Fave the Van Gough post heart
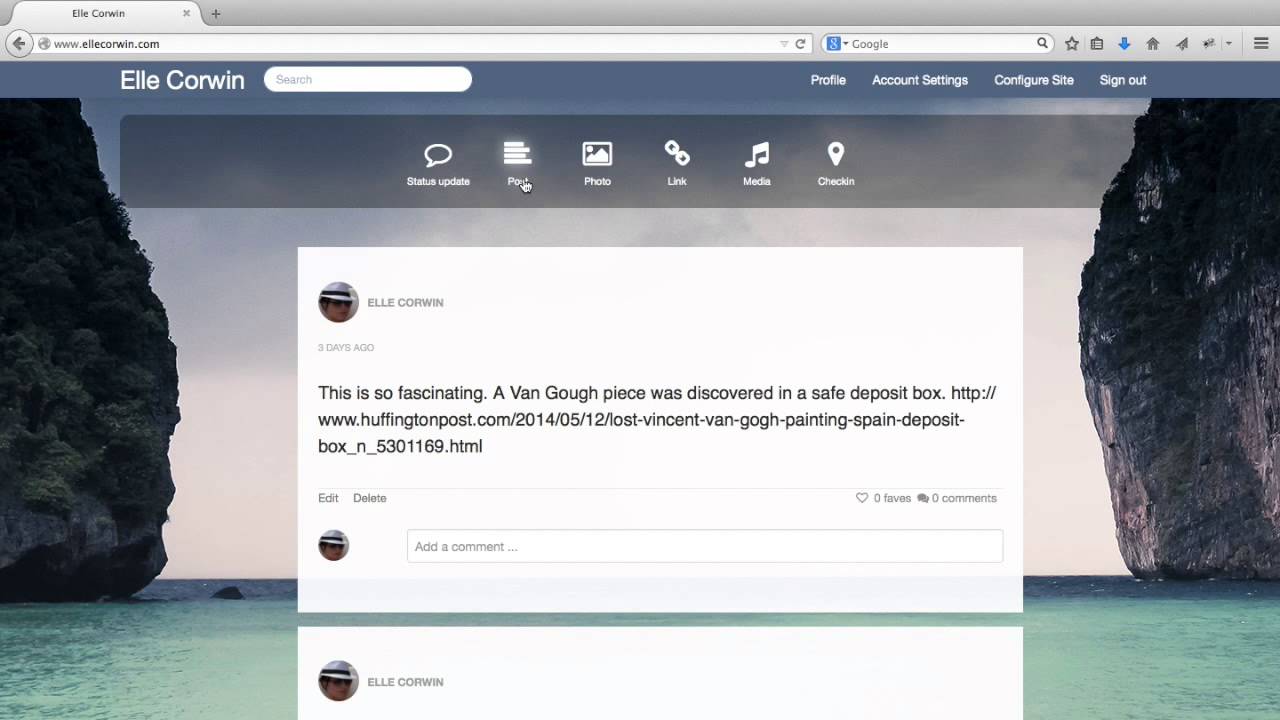The height and width of the screenshot is (720, 1280). (x=862, y=498)
